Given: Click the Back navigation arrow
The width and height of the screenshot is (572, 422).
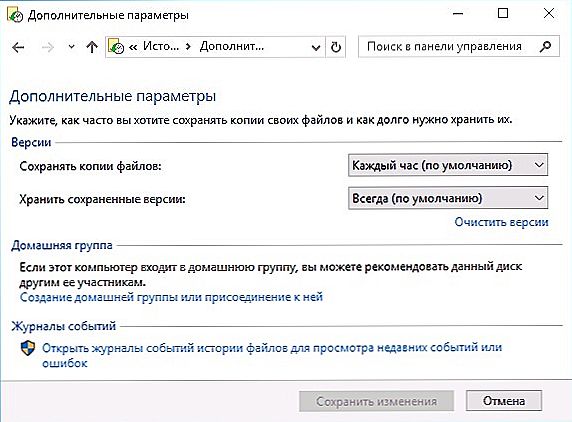Looking at the screenshot, I should (18, 47).
